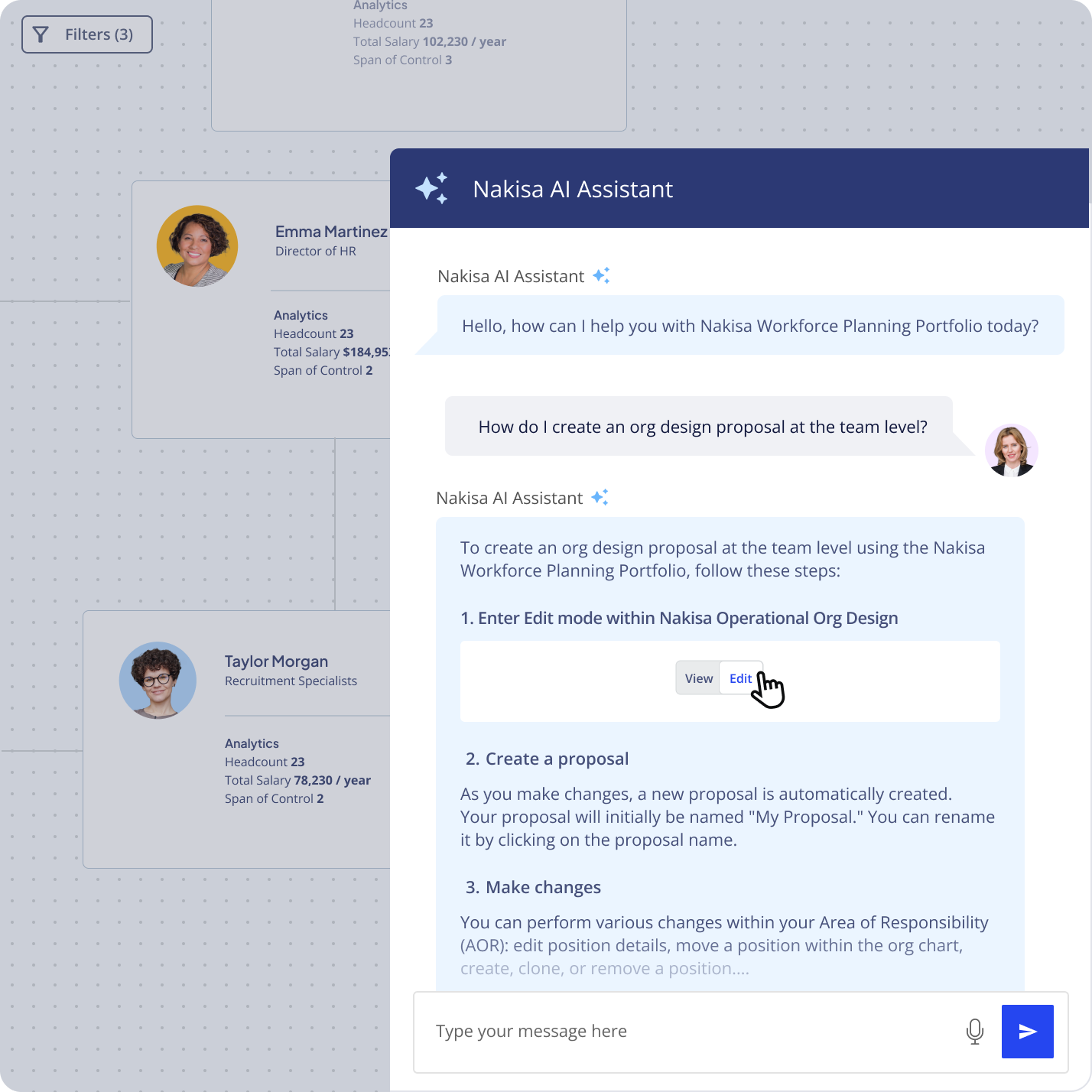Select the Taylor Morgan name
This screenshot has height=1092, width=1092.
tap(276, 661)
